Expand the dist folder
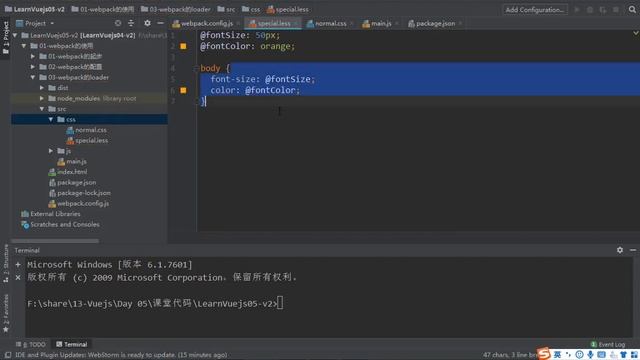 point(42,88)
